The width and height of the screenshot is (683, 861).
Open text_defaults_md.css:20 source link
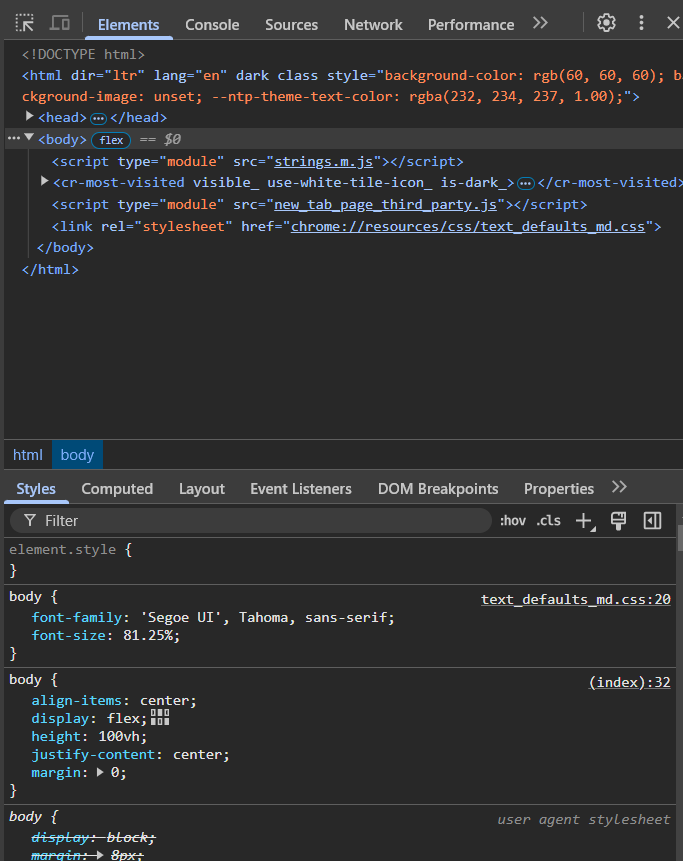click(x=576, y=599)
